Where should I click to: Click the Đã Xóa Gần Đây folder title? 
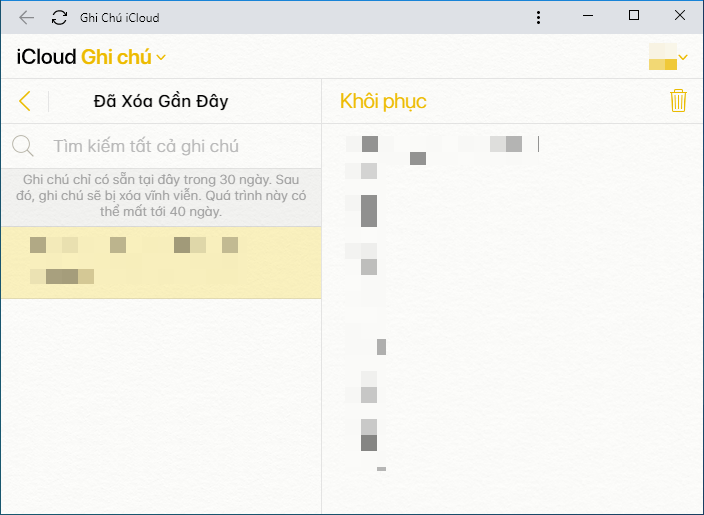coord(161,101)
